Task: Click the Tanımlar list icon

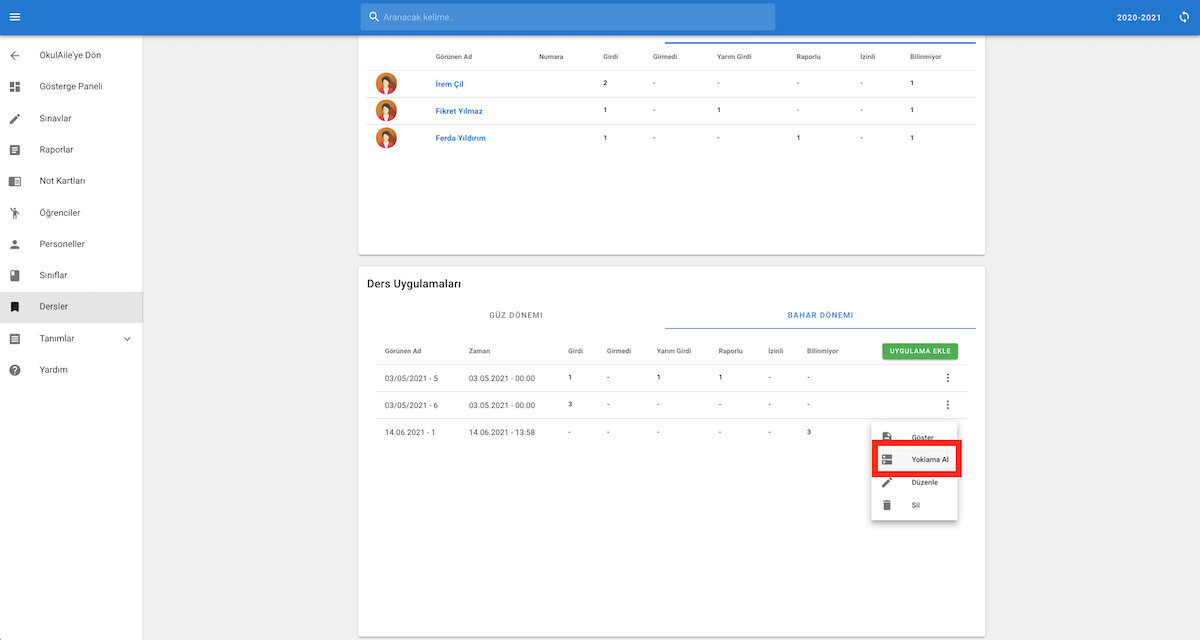Action: coord(15,339)
